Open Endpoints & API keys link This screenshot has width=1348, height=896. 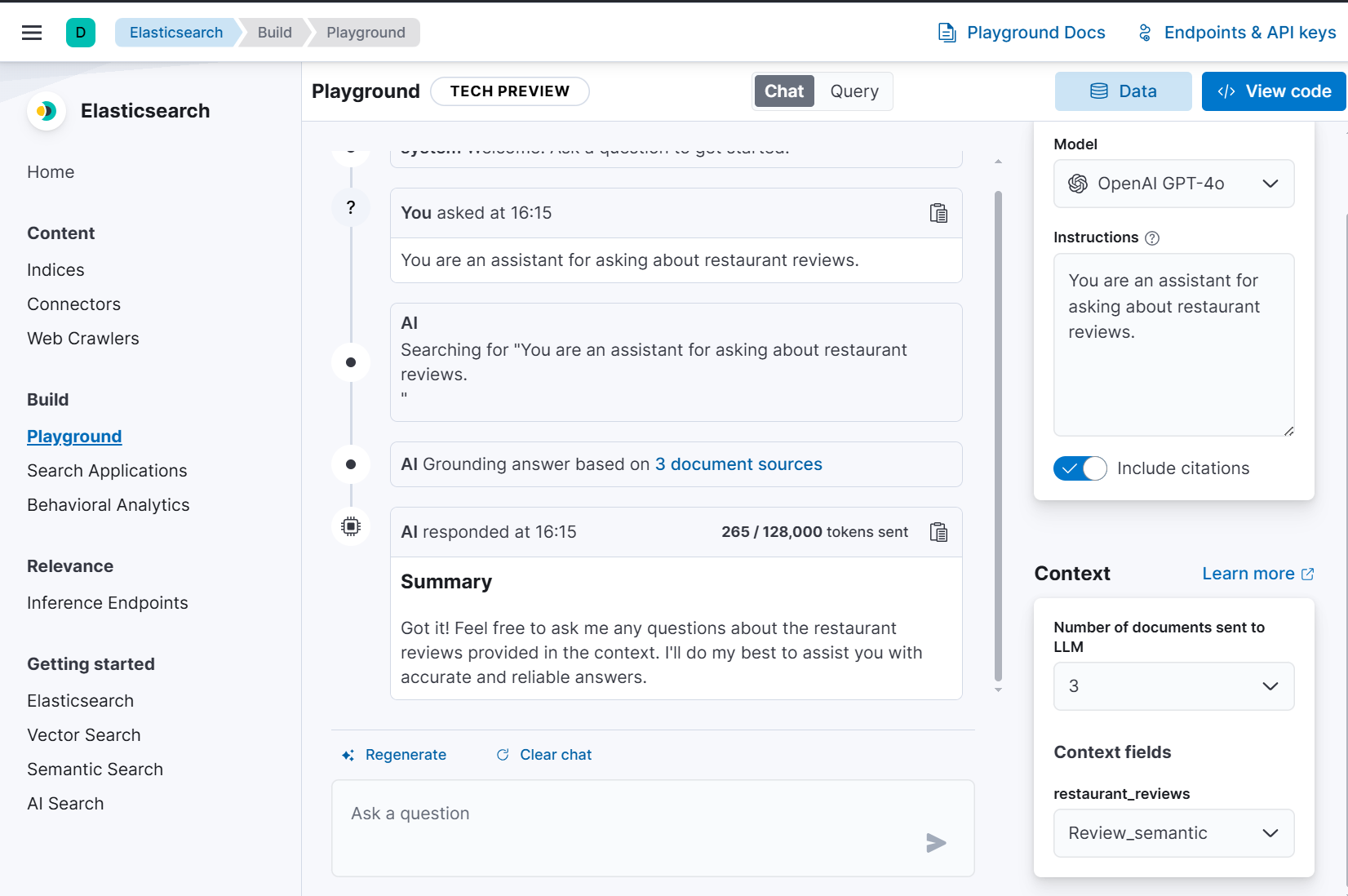click(1237, 33)
